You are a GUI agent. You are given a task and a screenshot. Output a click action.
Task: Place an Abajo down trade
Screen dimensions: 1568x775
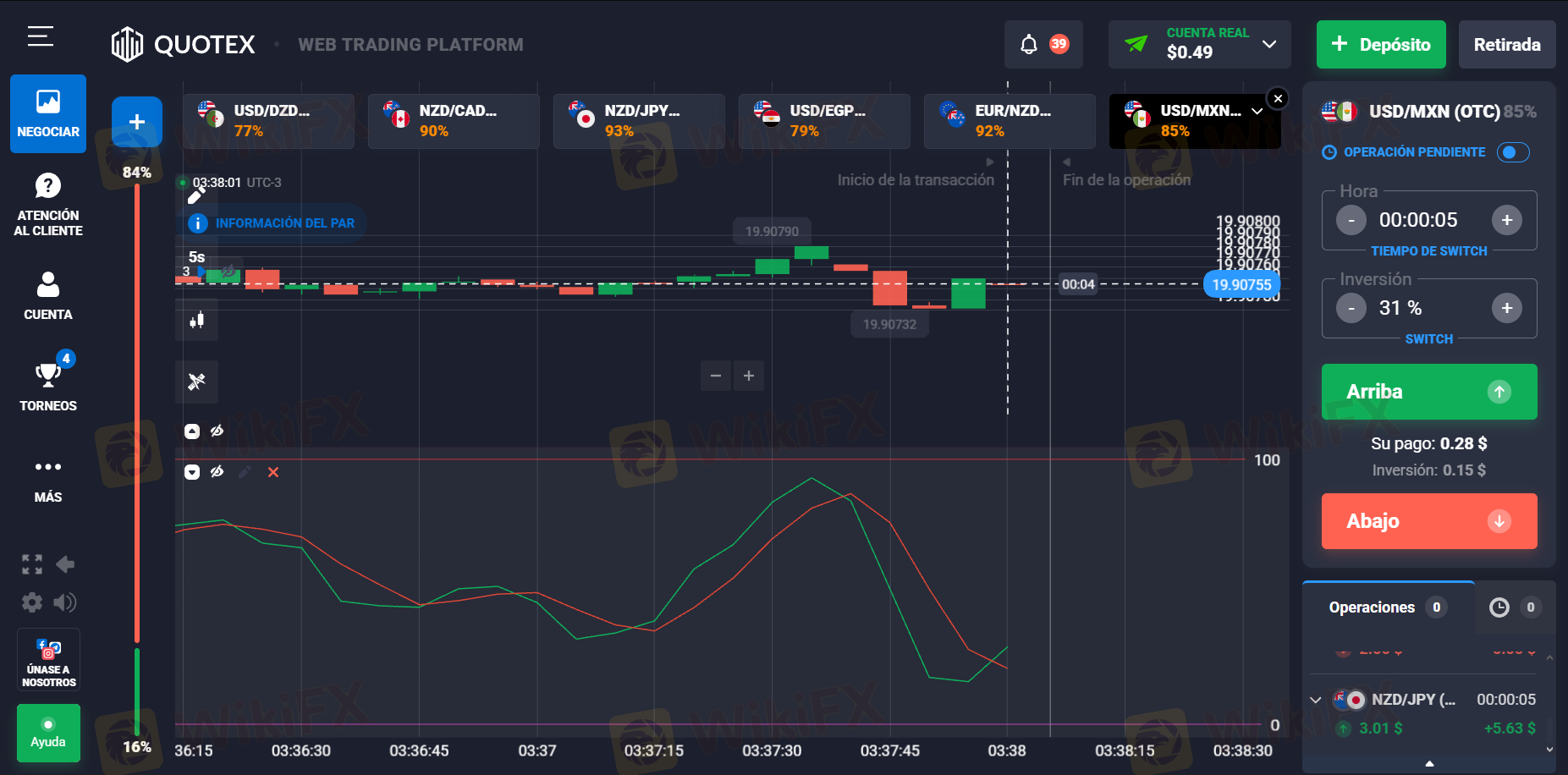coord(1429,521)
